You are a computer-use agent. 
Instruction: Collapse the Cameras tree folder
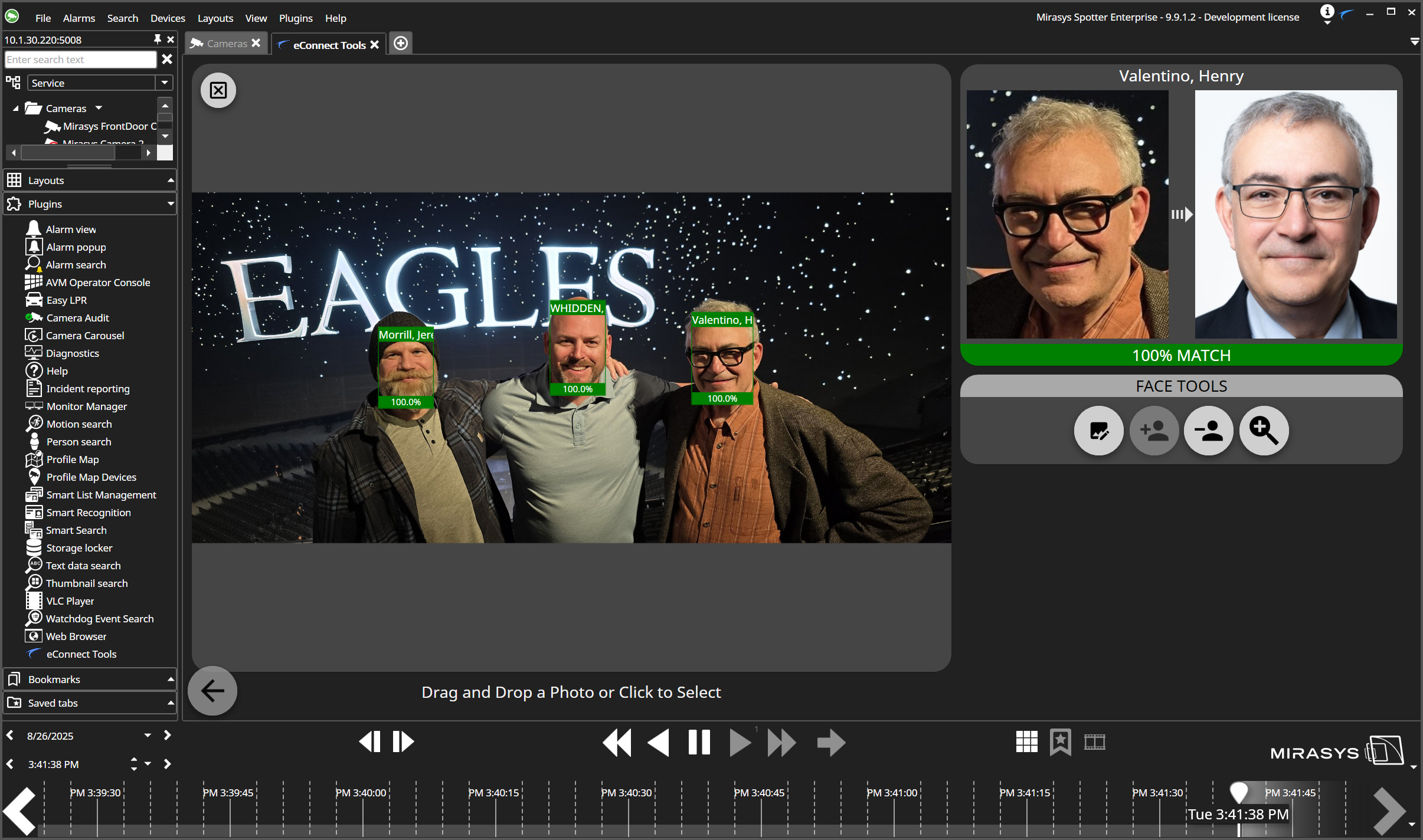click(x=16, y=109)
